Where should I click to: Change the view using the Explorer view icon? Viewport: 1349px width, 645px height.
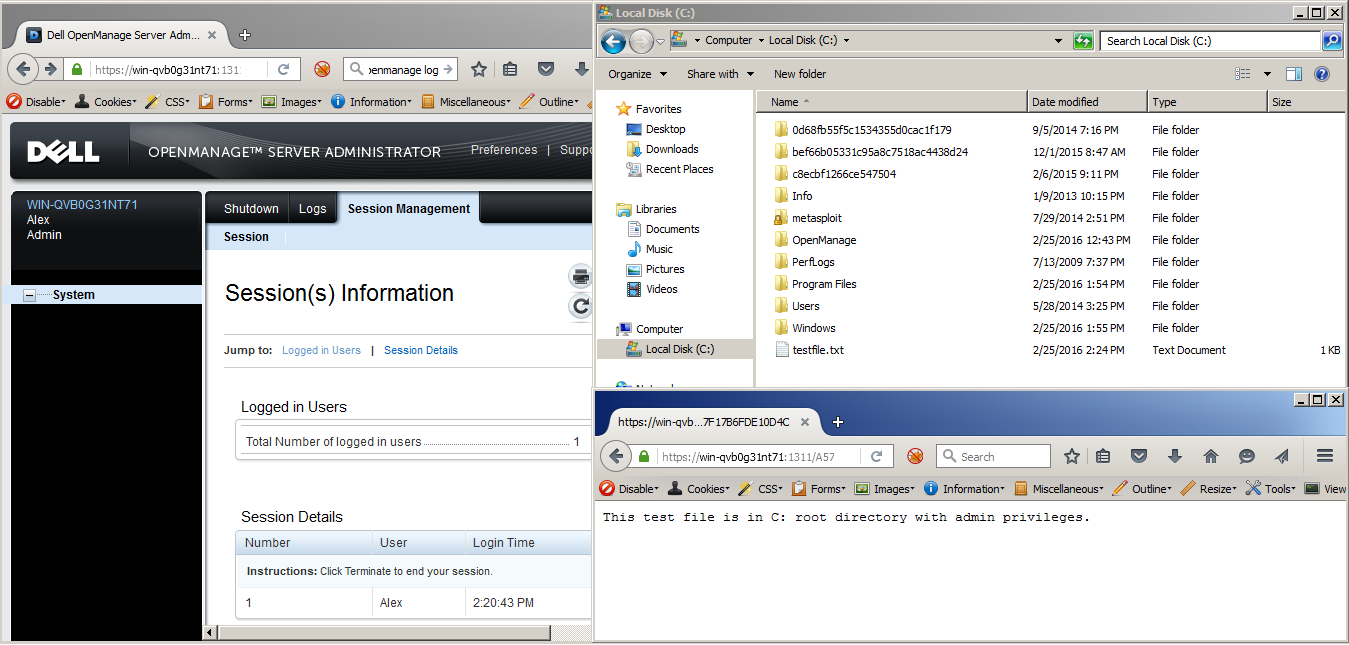(x=1243, y=74)
